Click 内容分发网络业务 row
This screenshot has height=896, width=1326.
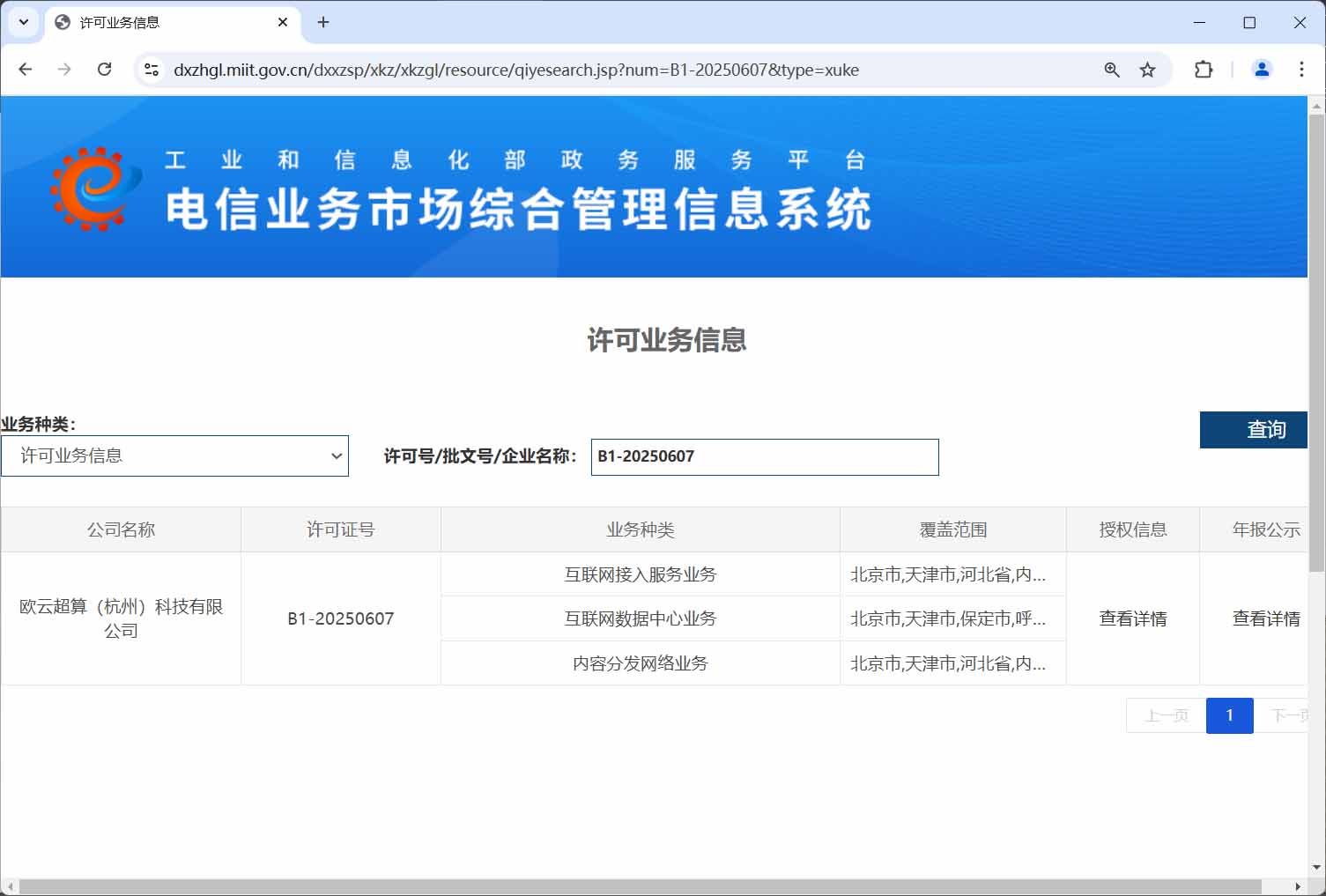641,663
